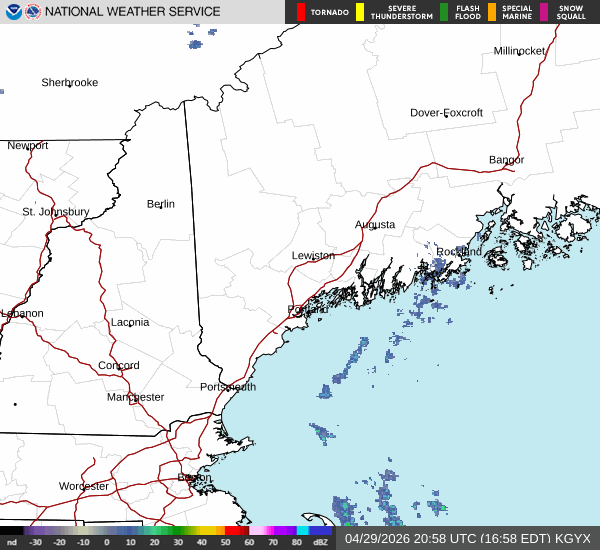Click the 30 value on dBZ scale

(178, 542)
